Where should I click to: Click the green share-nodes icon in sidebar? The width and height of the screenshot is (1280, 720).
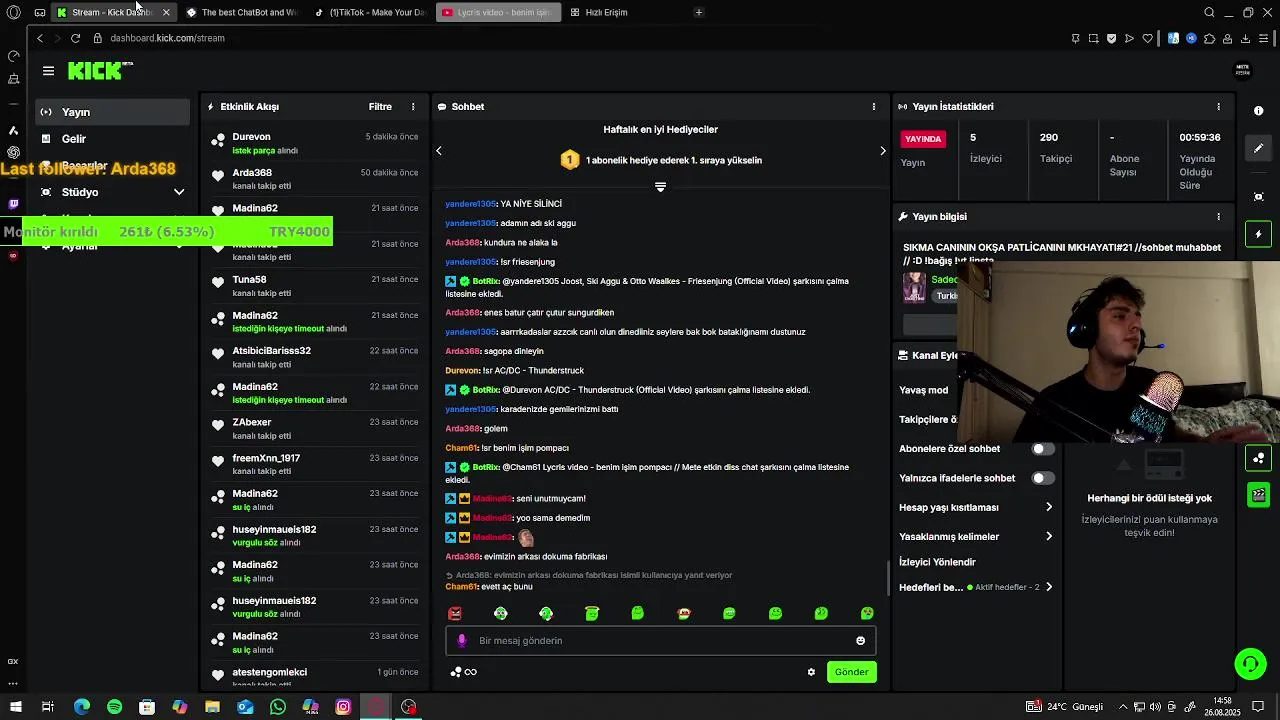tap(1259, 458)
